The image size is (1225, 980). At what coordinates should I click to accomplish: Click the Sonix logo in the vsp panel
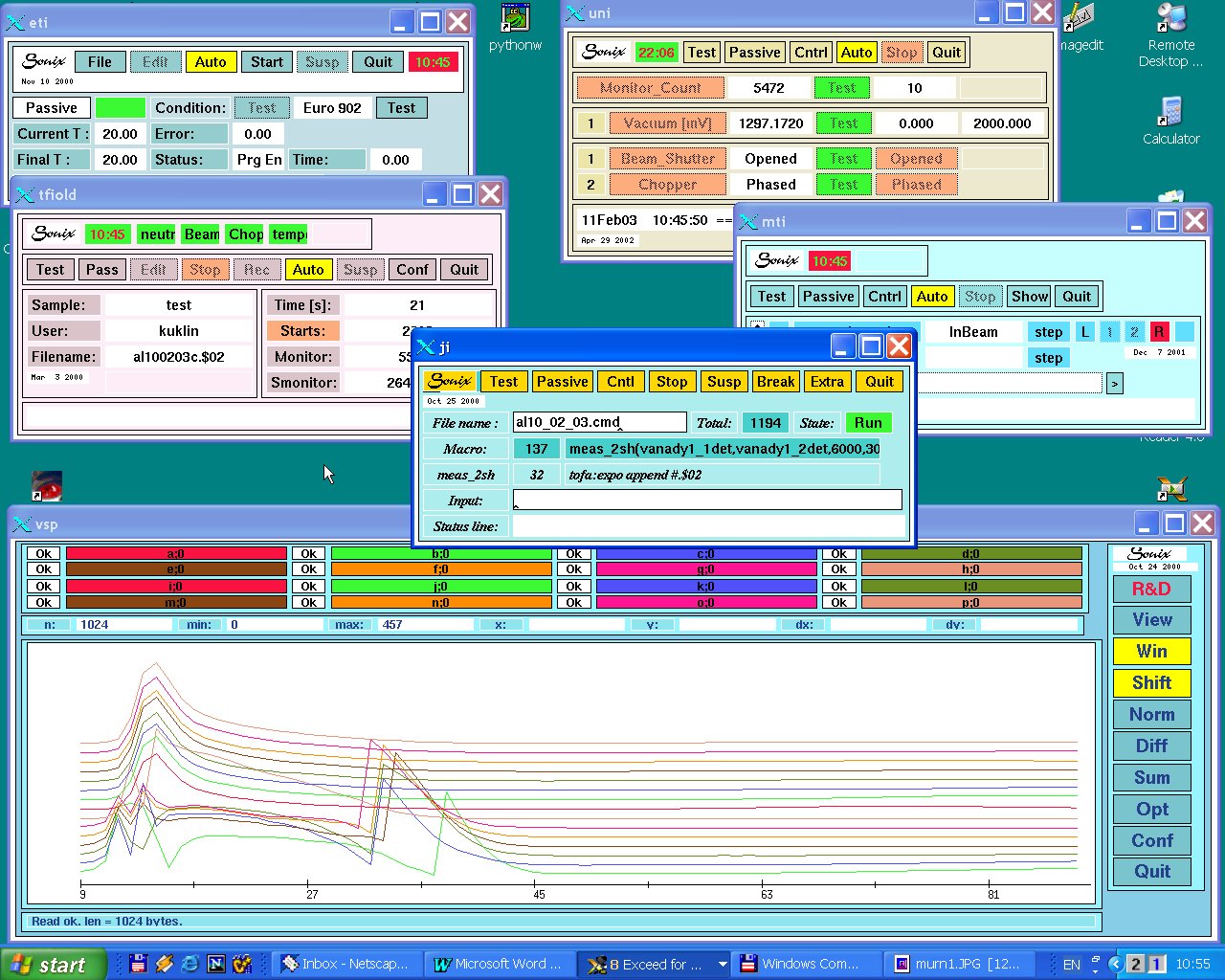point(1149,554)
